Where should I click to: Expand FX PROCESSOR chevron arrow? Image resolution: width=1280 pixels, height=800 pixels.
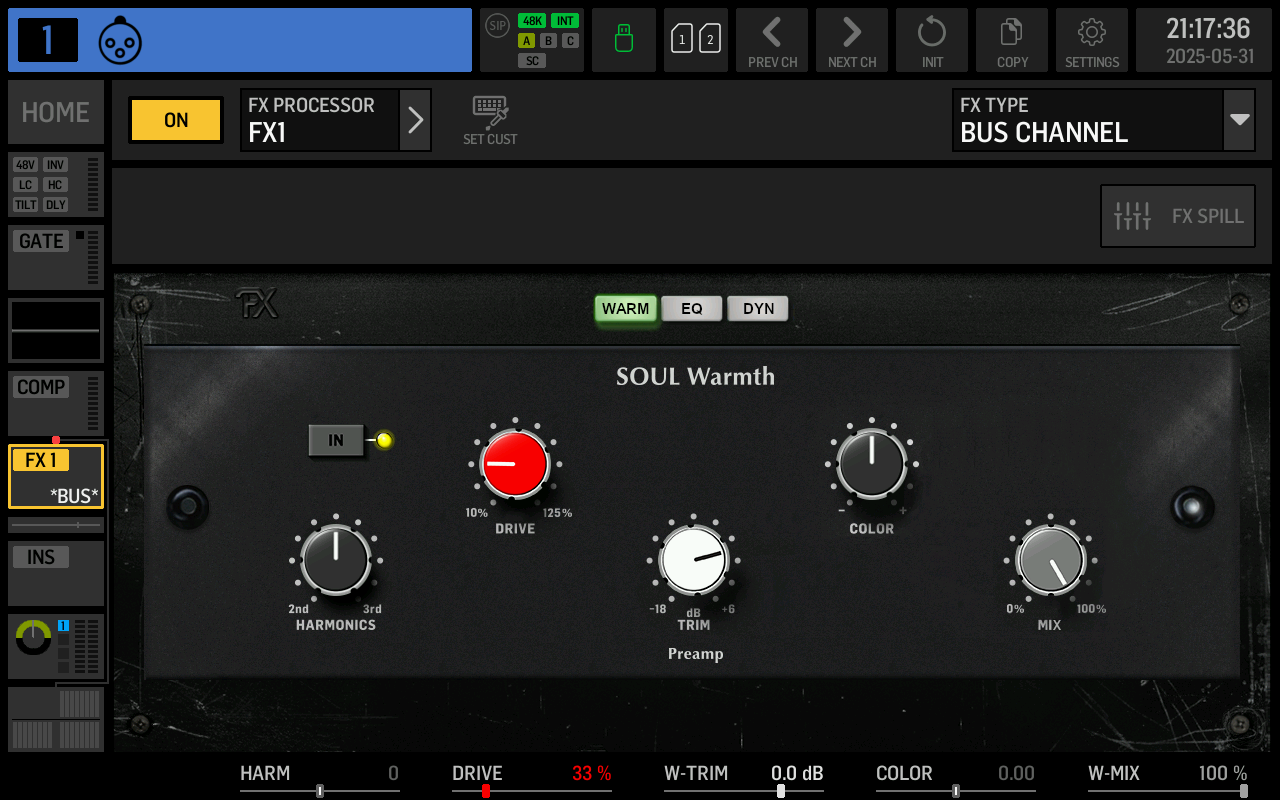point(416,120)
